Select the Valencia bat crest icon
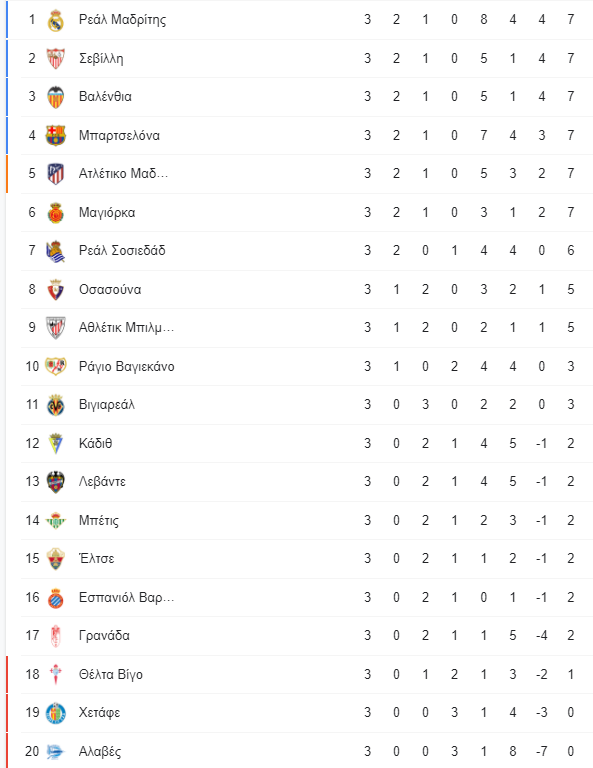 pyautogui.click(x=55, y=96)
